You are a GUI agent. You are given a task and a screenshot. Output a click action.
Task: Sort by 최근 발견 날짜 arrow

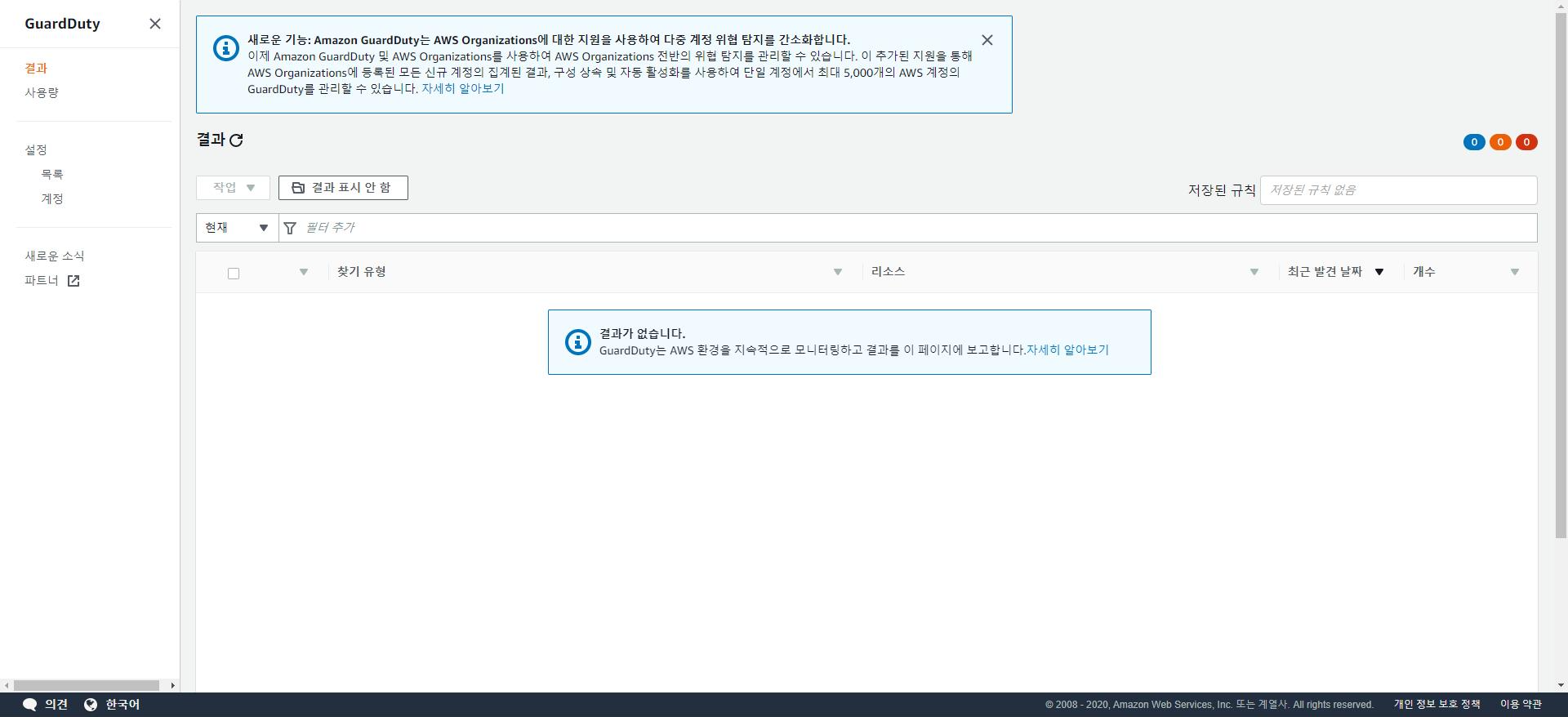pos(1379,272)
